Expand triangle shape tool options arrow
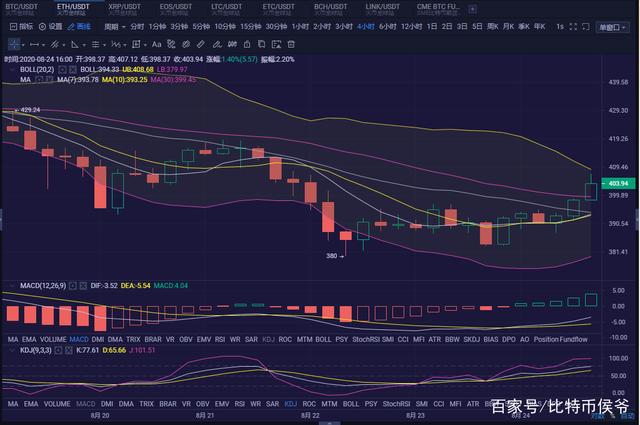This screenshot has height=425, width=640. tap(84, 45)
